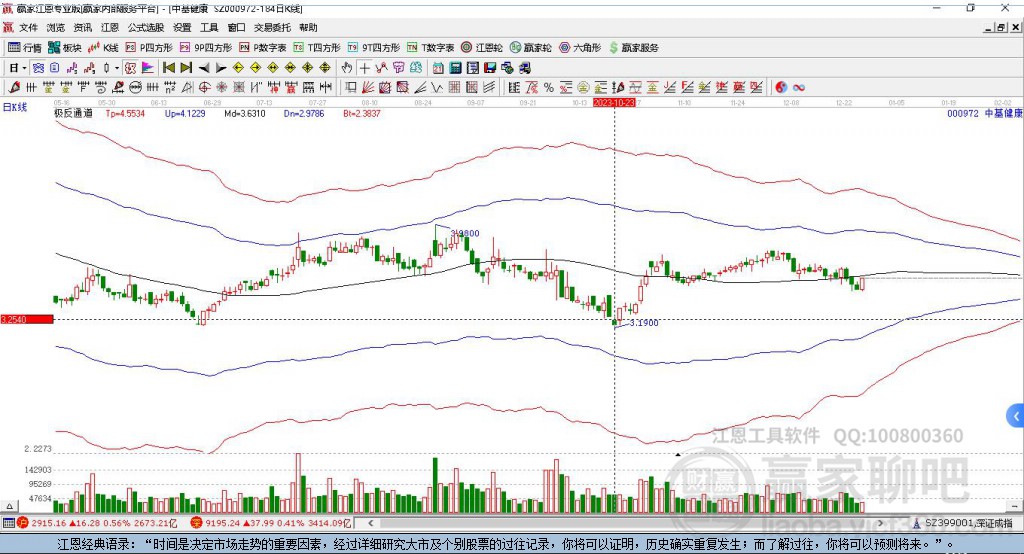
Task: Open the 浏览 menu
Action: (x=56, y=27)
